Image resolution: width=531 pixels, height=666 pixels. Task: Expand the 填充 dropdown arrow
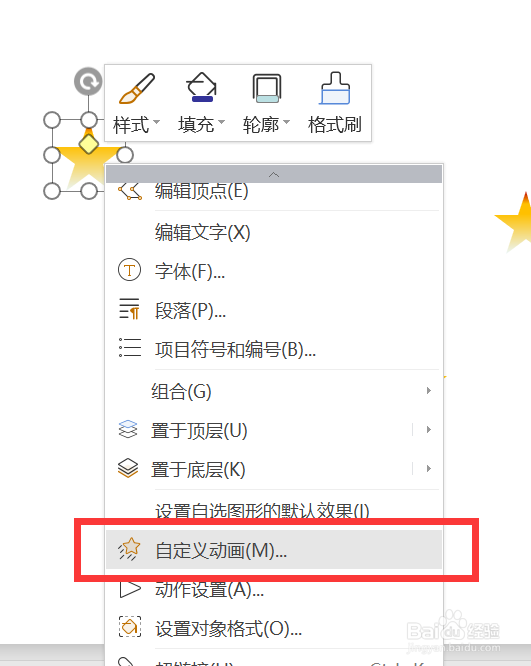[221, 123]
